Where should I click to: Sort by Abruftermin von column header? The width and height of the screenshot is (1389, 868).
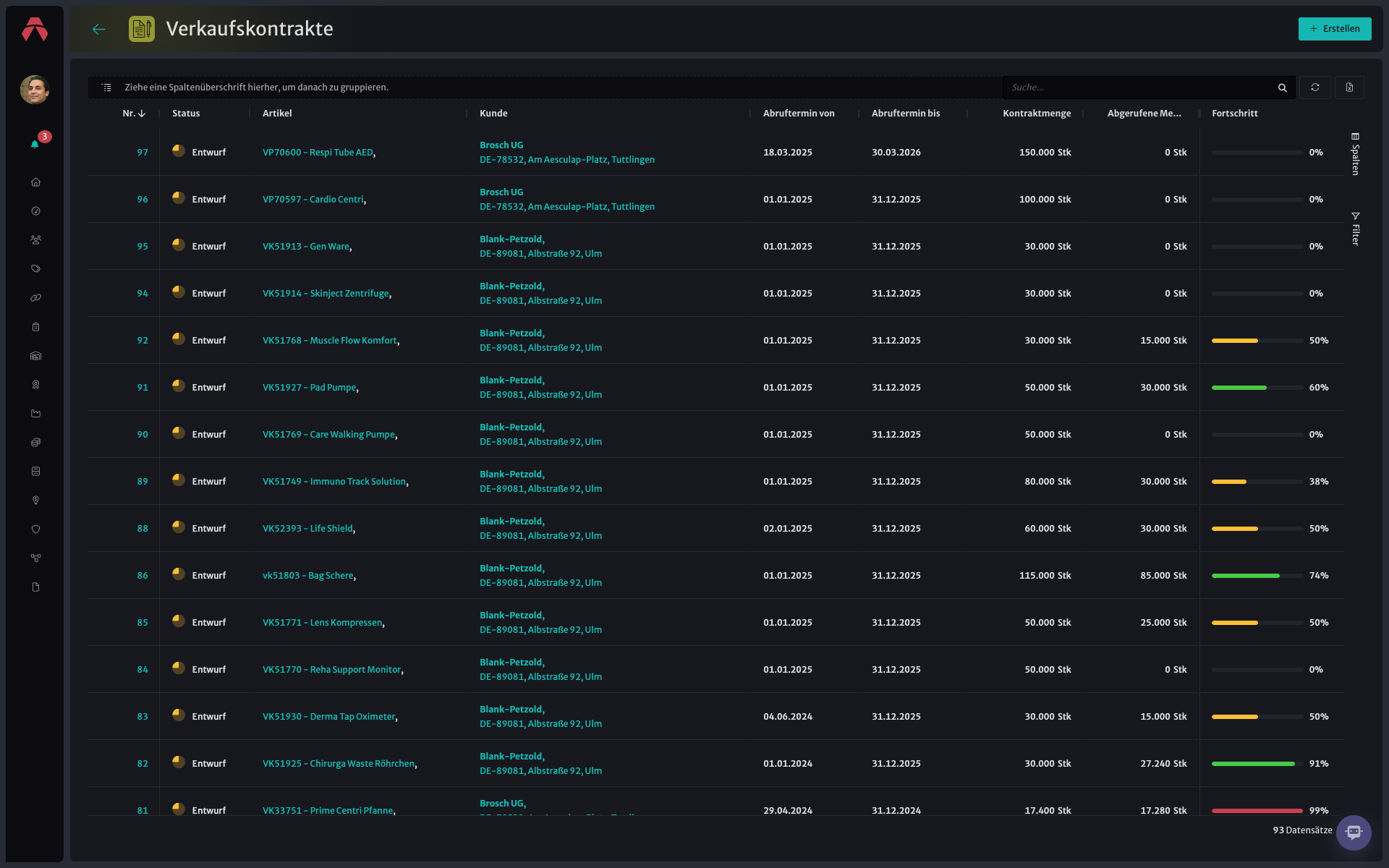pos(799,114)
